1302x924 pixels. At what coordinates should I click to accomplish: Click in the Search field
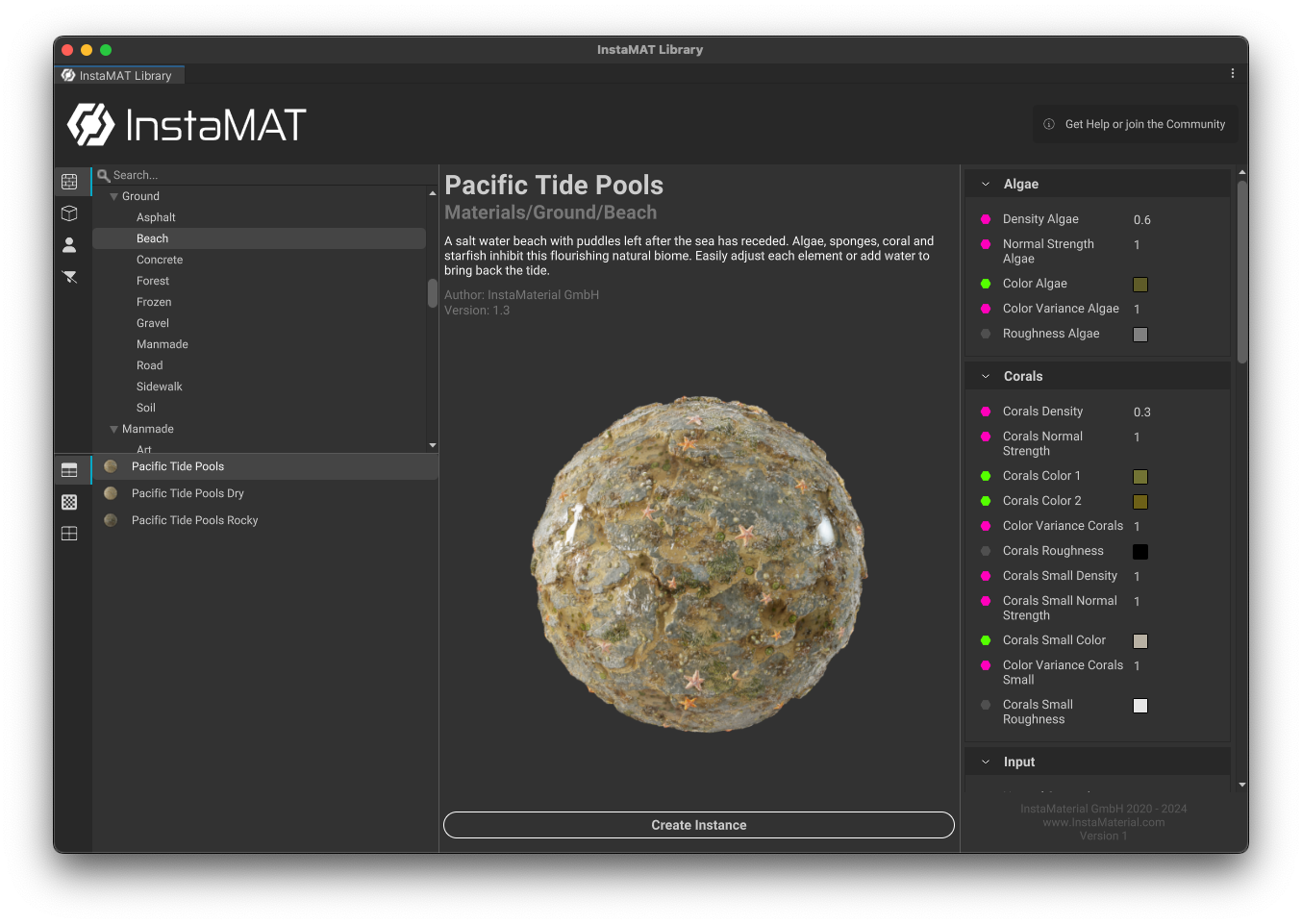coord(265,175)
